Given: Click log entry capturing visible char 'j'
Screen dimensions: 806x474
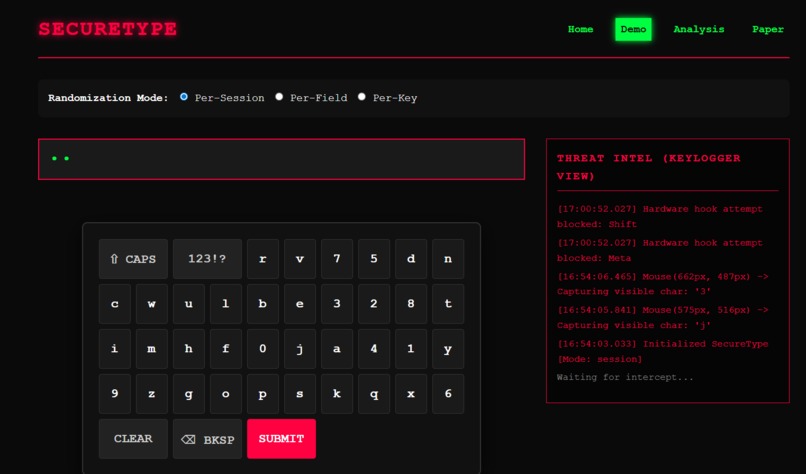Looking at the screenshot, I should [x=663, y=318].
